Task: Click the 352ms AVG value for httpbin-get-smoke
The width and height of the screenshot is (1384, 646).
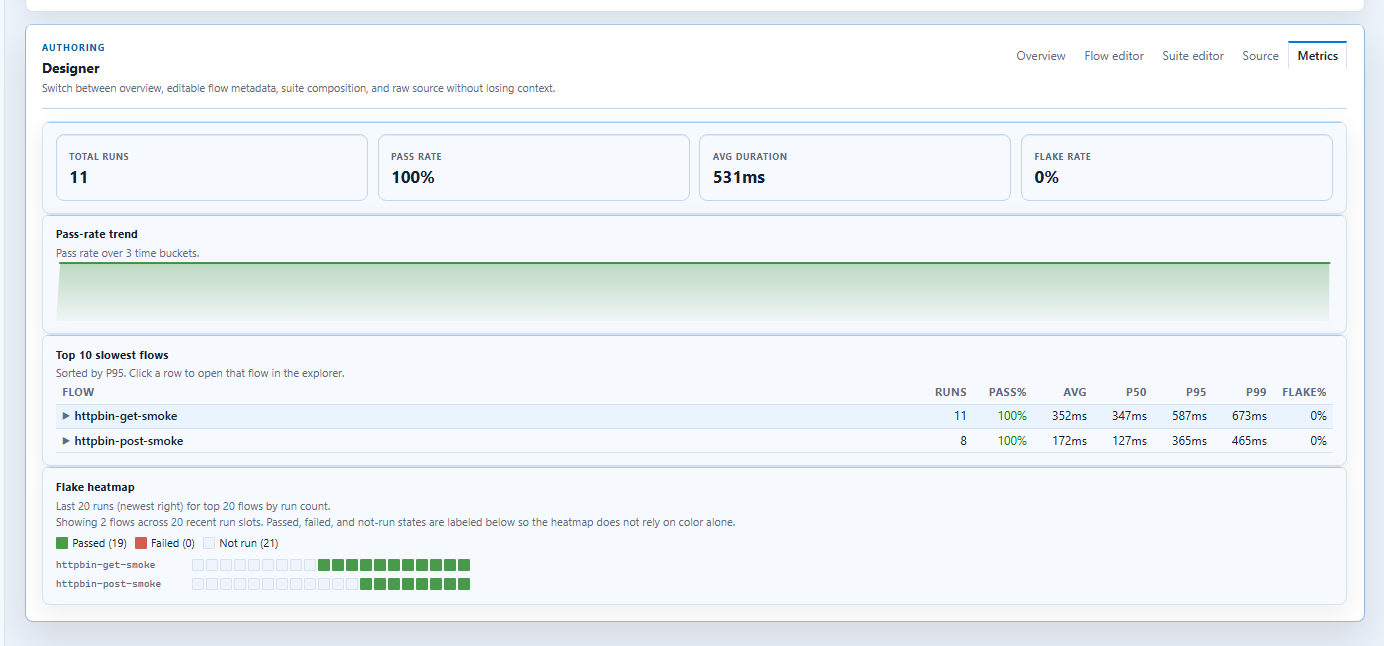Action: 1069,416
